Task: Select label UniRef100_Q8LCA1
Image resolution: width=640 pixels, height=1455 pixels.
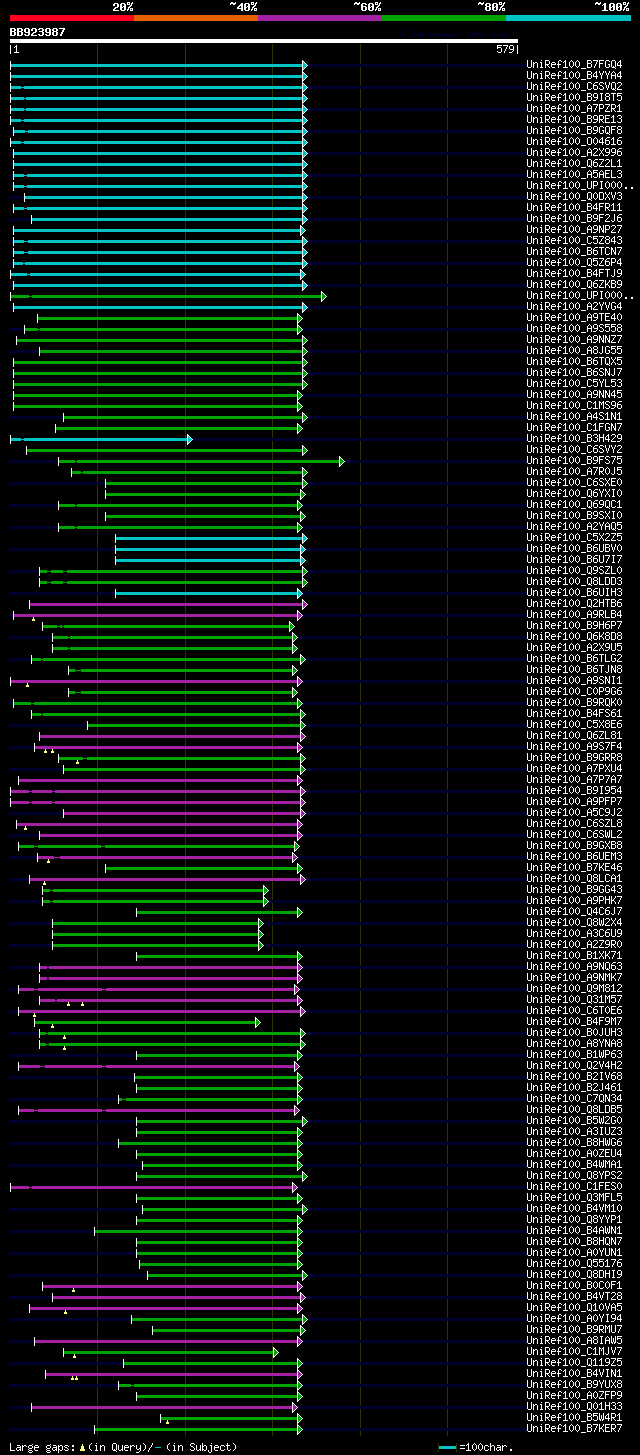Action: pos(574,879)
